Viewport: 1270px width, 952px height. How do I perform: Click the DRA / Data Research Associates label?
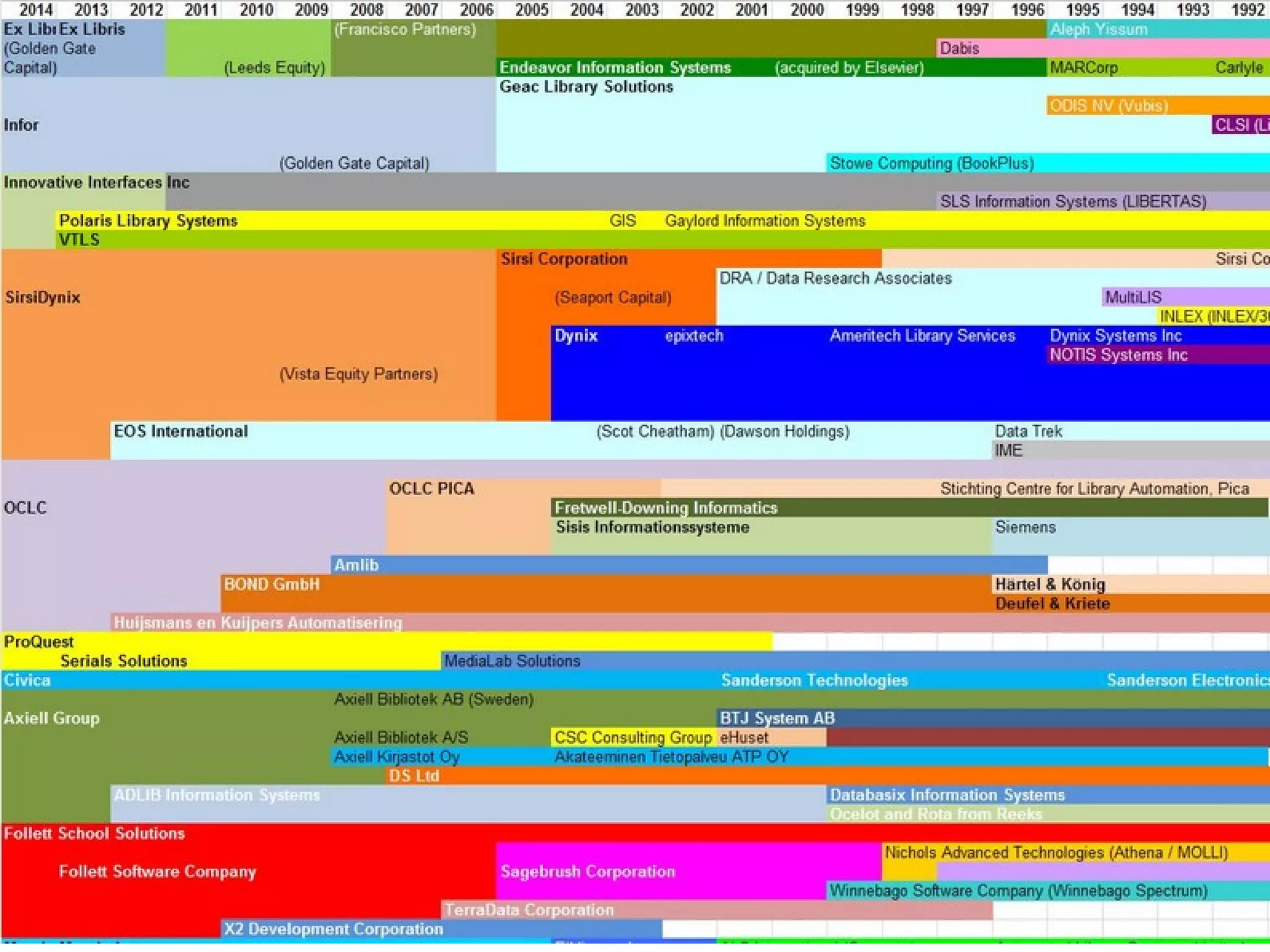pos(835,278)
